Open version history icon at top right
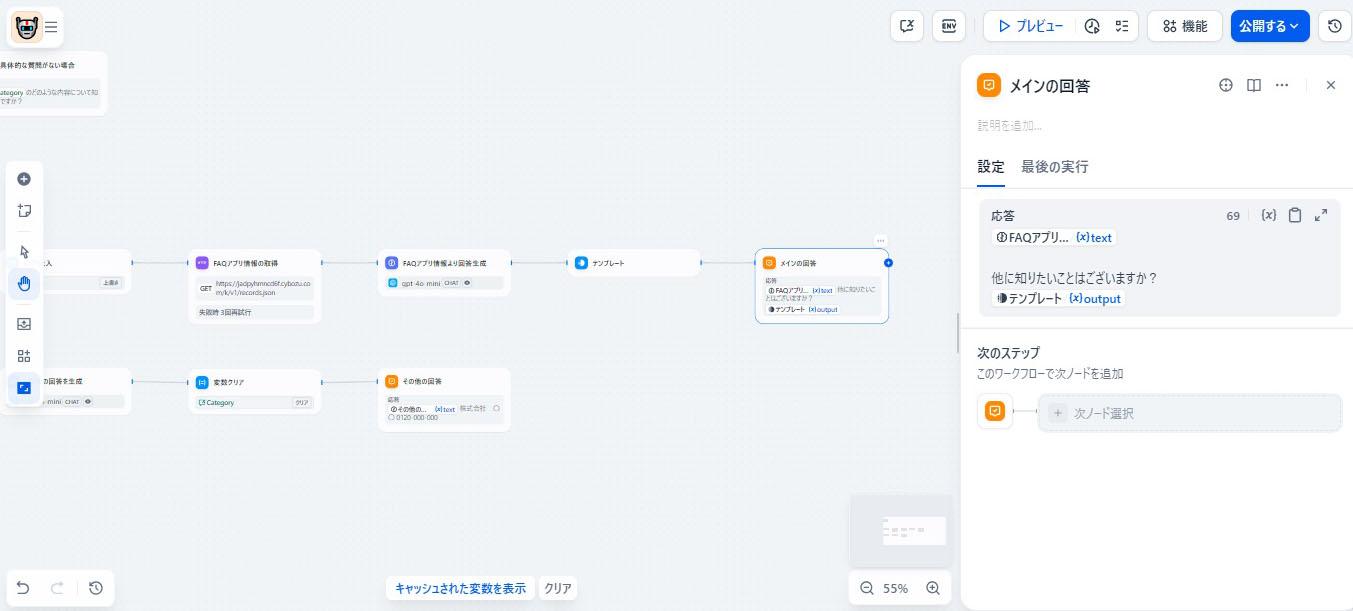1353x611 pixels. coord(1334,26)
